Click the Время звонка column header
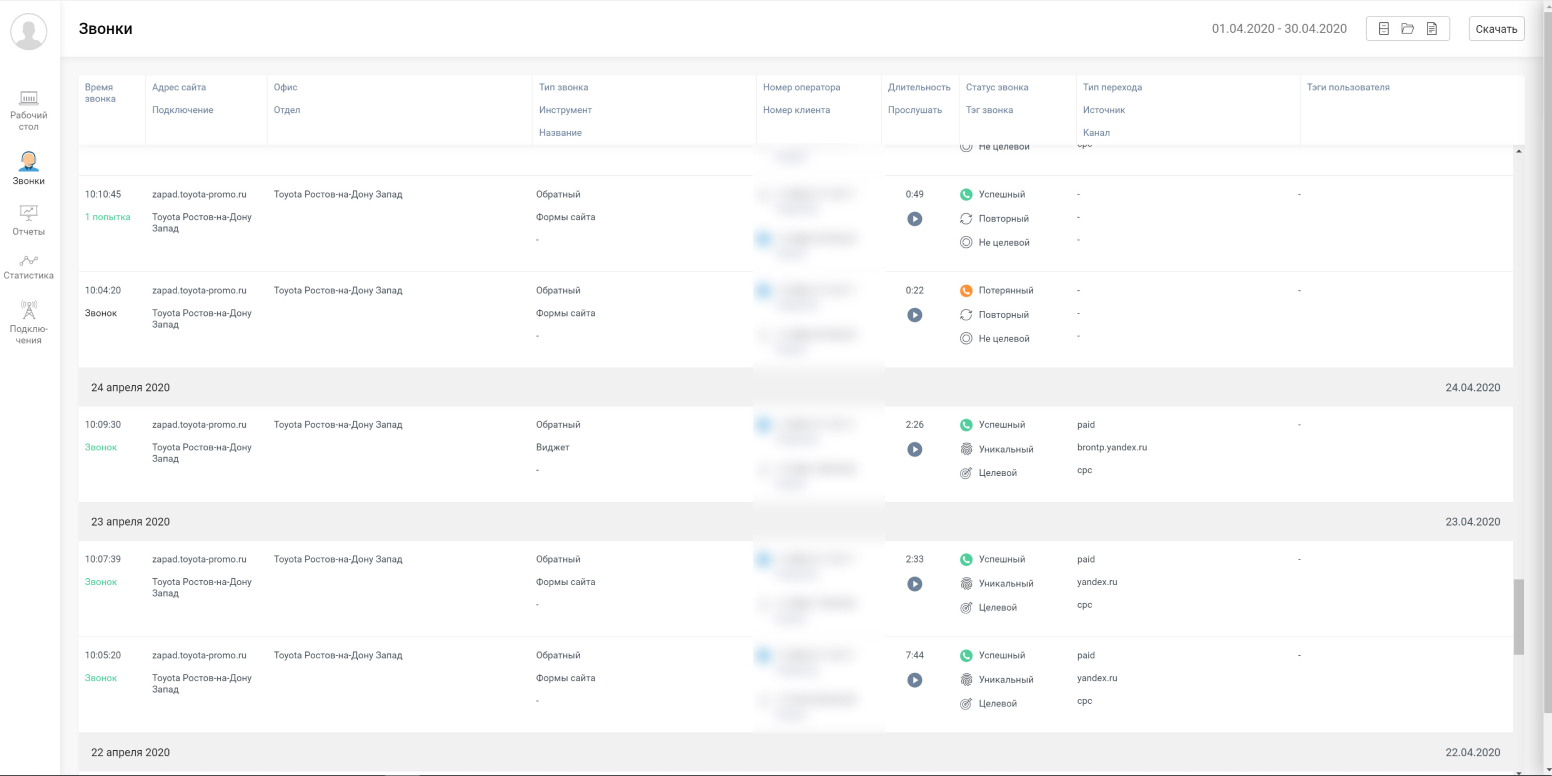The image size is (1552, 776). tap(100, 93)
